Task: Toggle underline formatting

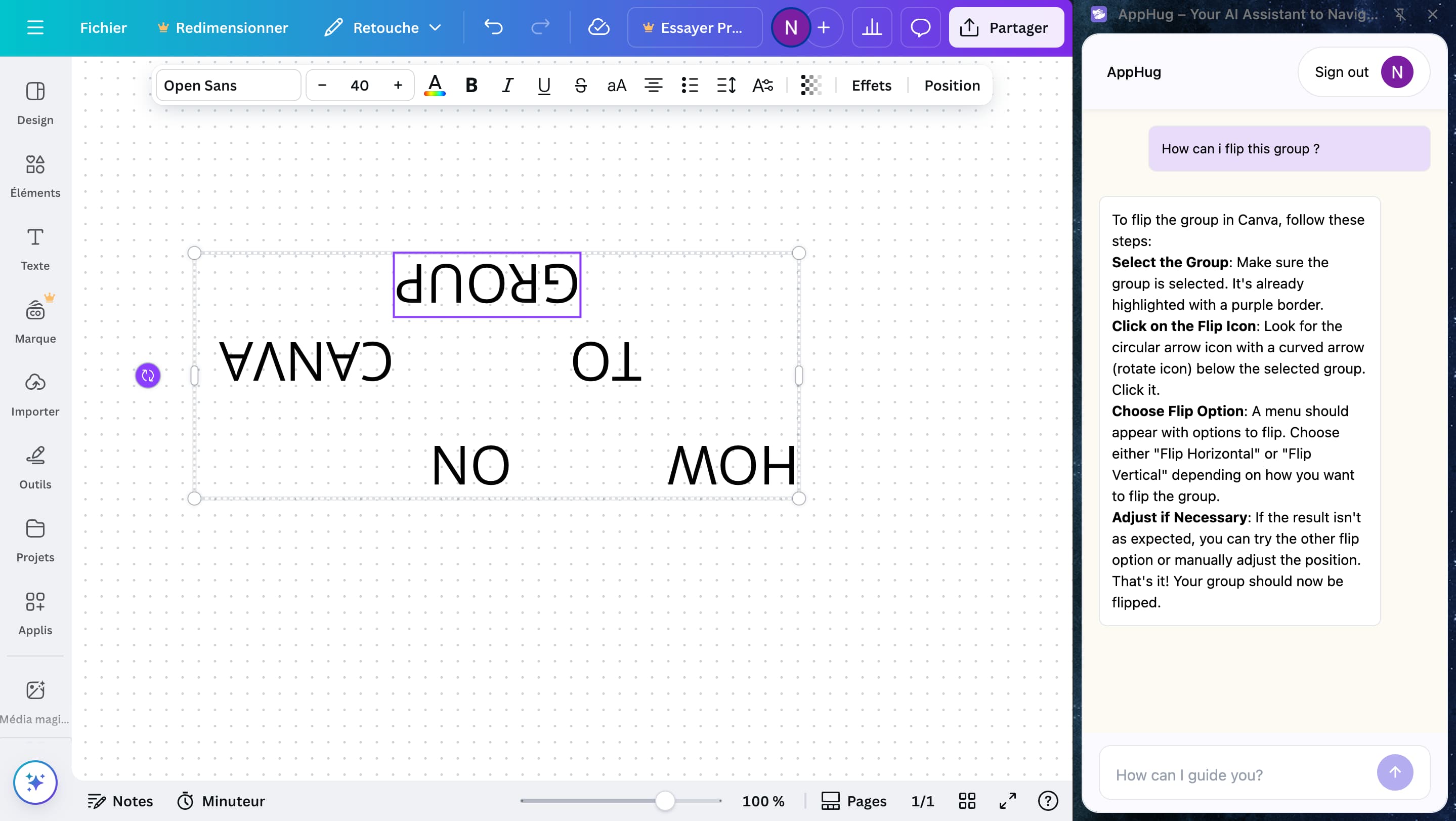Action: [544, 86]
